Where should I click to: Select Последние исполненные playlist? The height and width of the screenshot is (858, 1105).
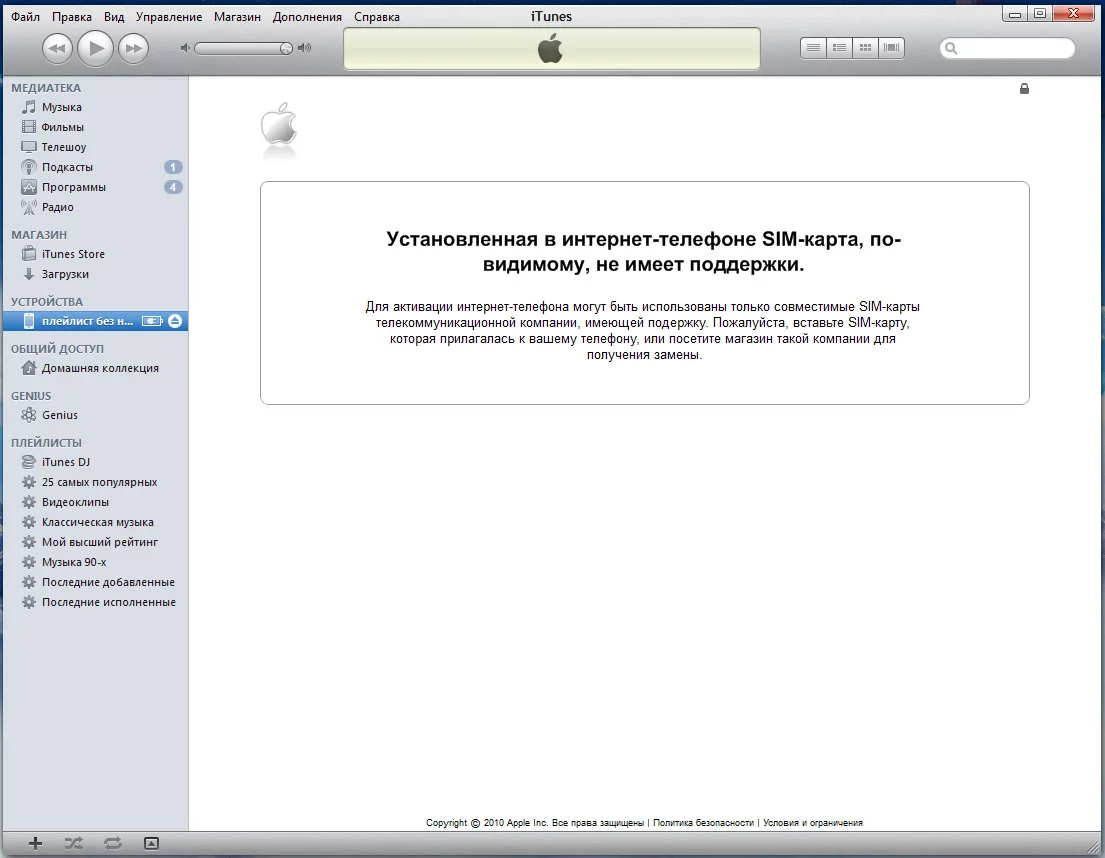coord(95,602)
